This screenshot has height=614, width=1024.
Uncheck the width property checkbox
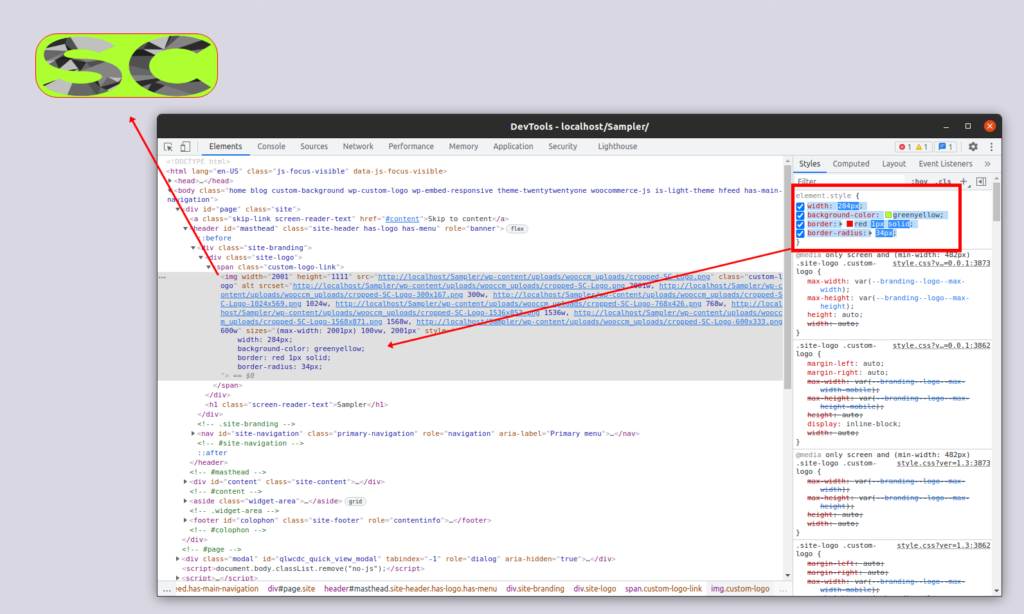click(800, 206)
